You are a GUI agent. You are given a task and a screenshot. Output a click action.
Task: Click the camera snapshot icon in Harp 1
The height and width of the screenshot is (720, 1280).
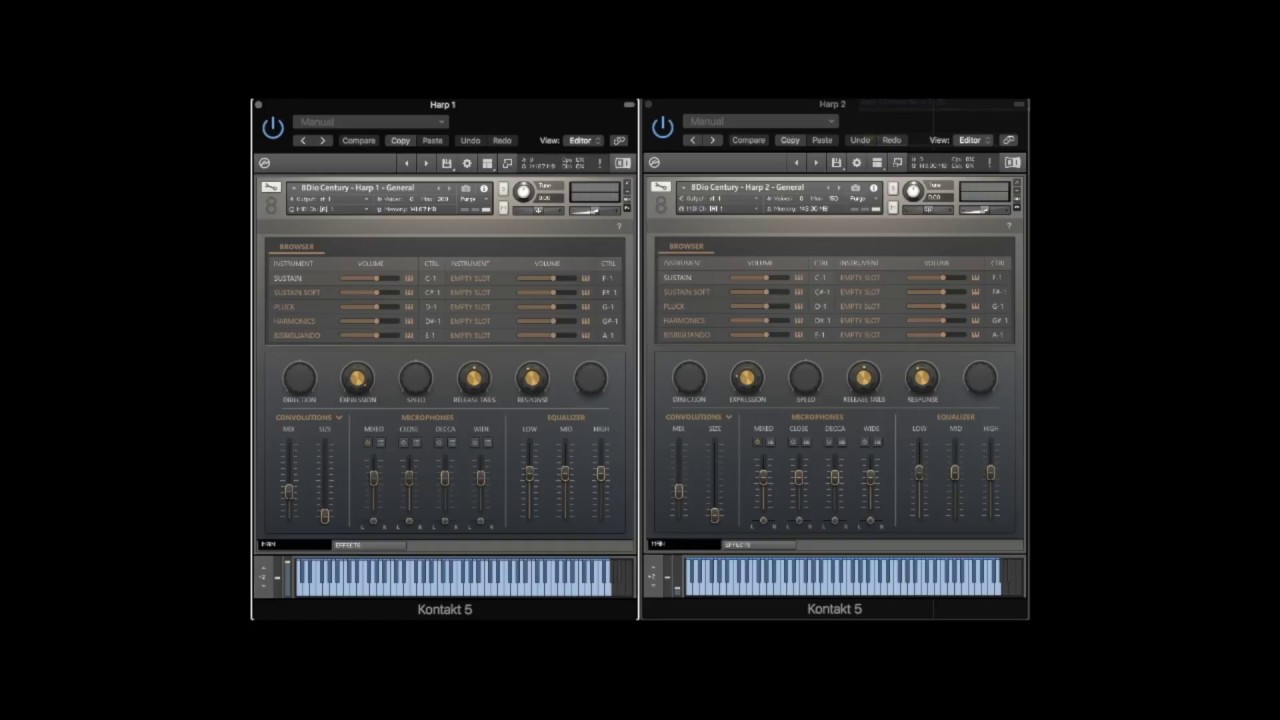[x=465, y=188]
